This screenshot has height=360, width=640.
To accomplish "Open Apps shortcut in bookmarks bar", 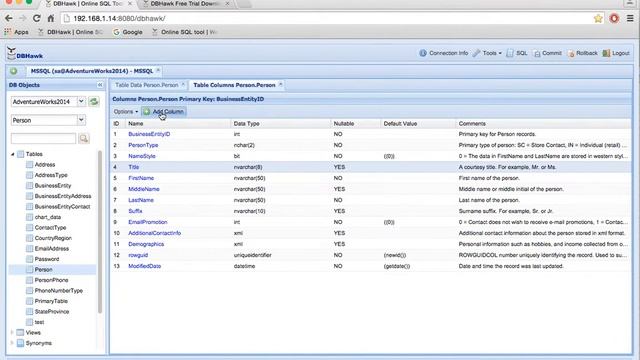I will click(x=16, y=32).
